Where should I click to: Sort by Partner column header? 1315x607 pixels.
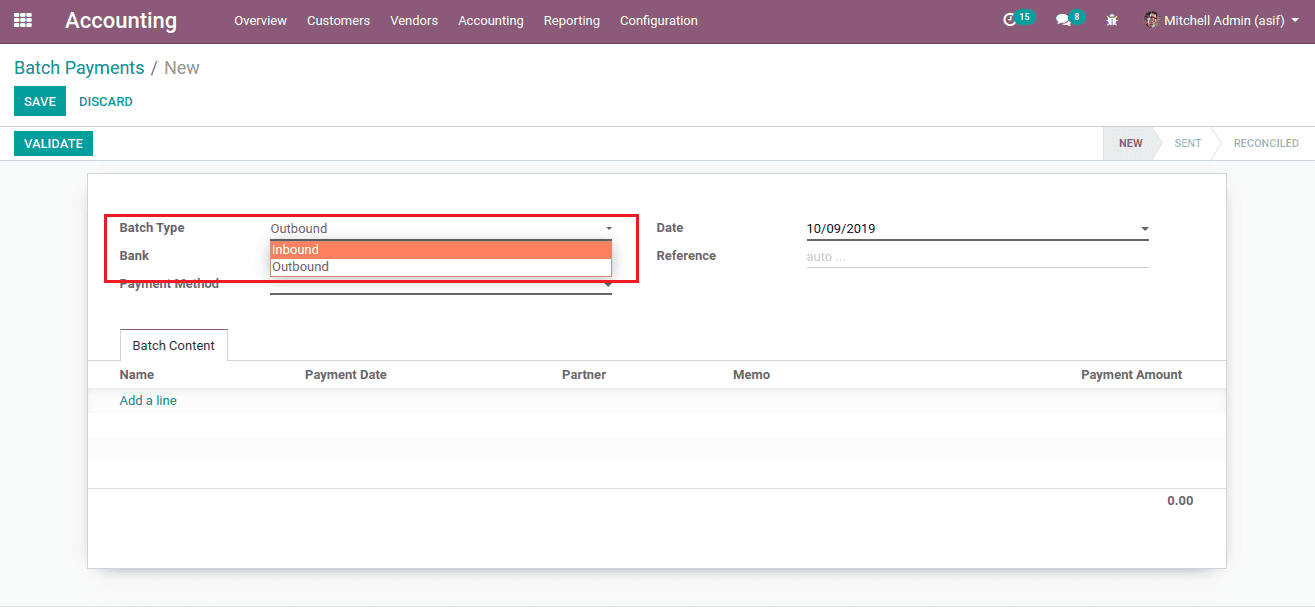coord(584,375)
